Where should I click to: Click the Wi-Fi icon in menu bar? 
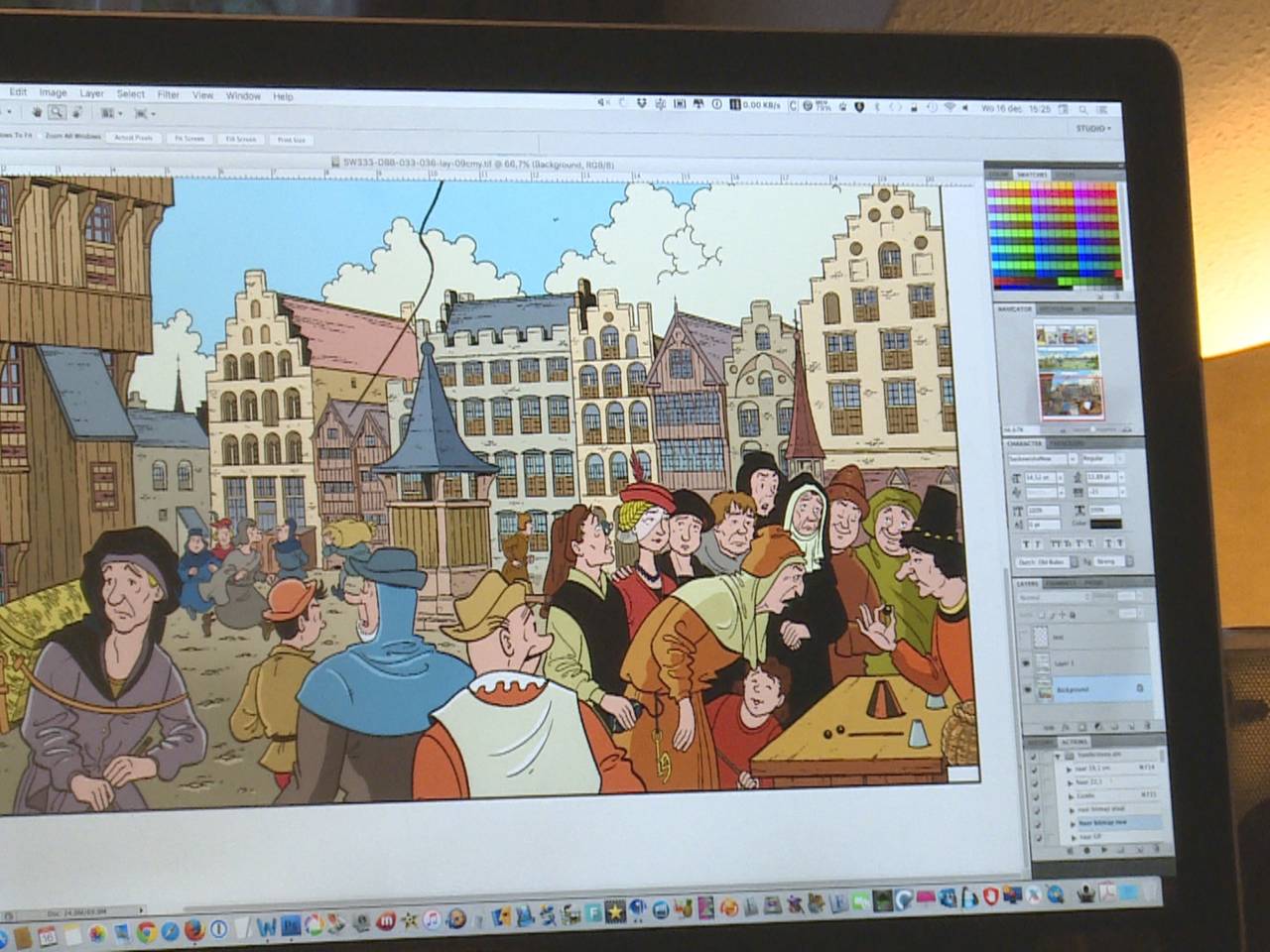tap(949, 107)
